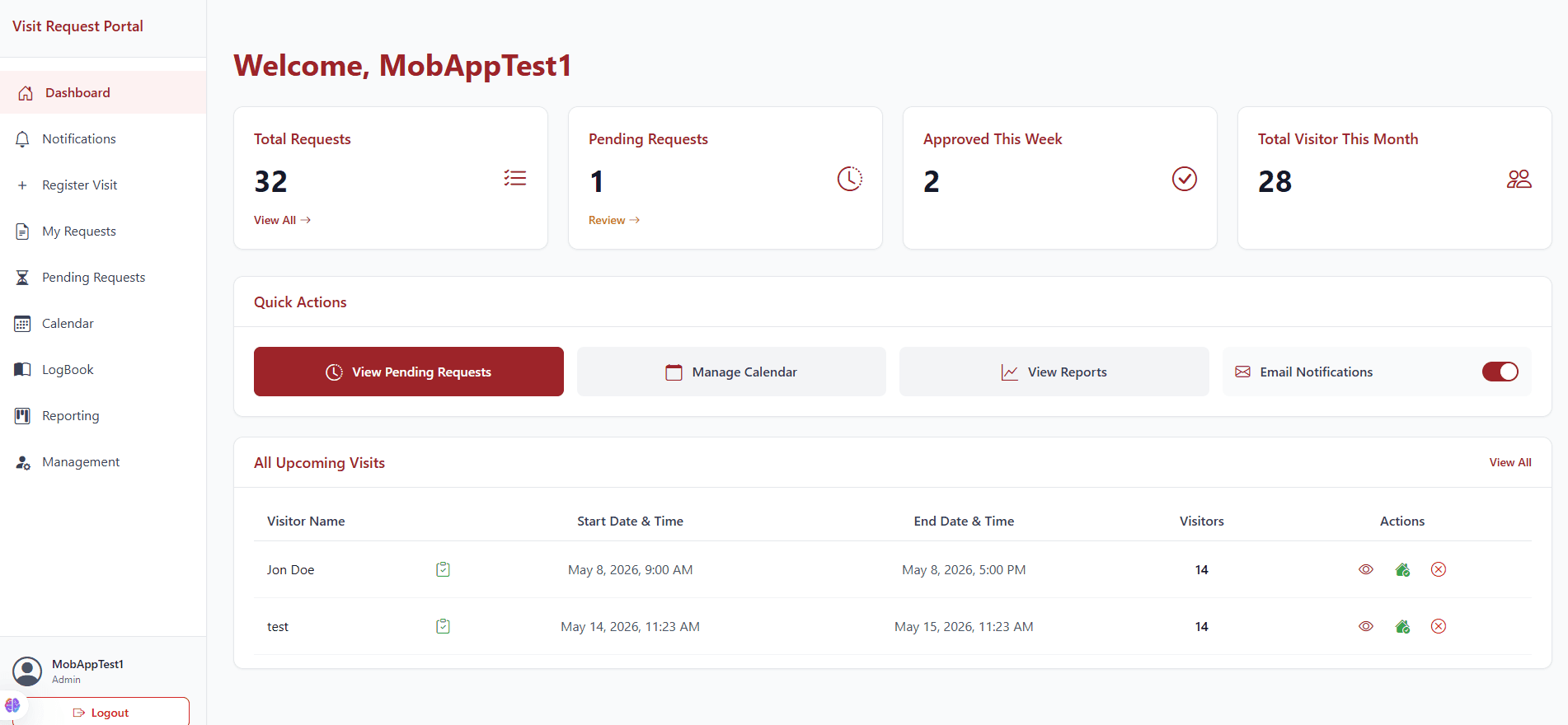Image resolution: width=1568 pixels, height=725 pixels.
Task: Click the Logout button
Action: coord(101,713)
